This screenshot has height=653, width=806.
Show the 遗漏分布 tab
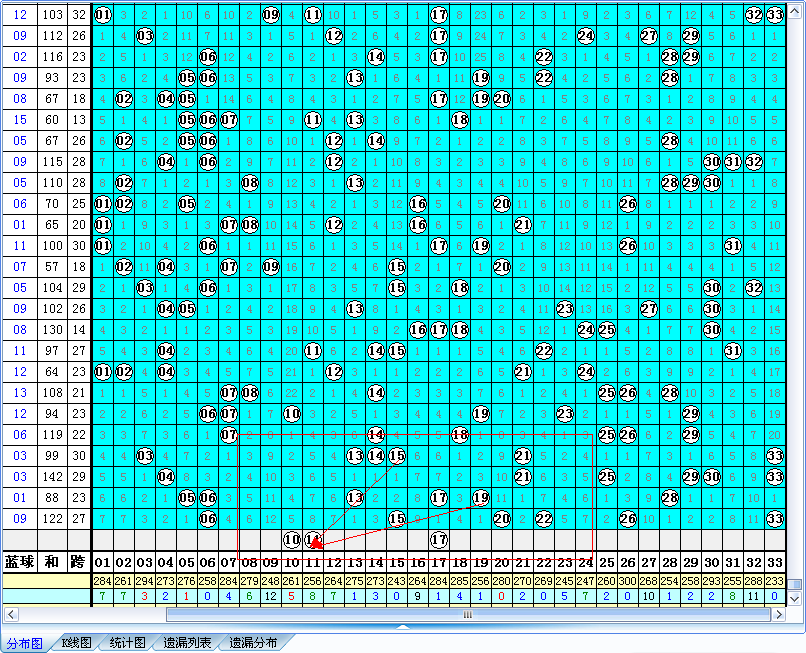[x=253, y=643]
